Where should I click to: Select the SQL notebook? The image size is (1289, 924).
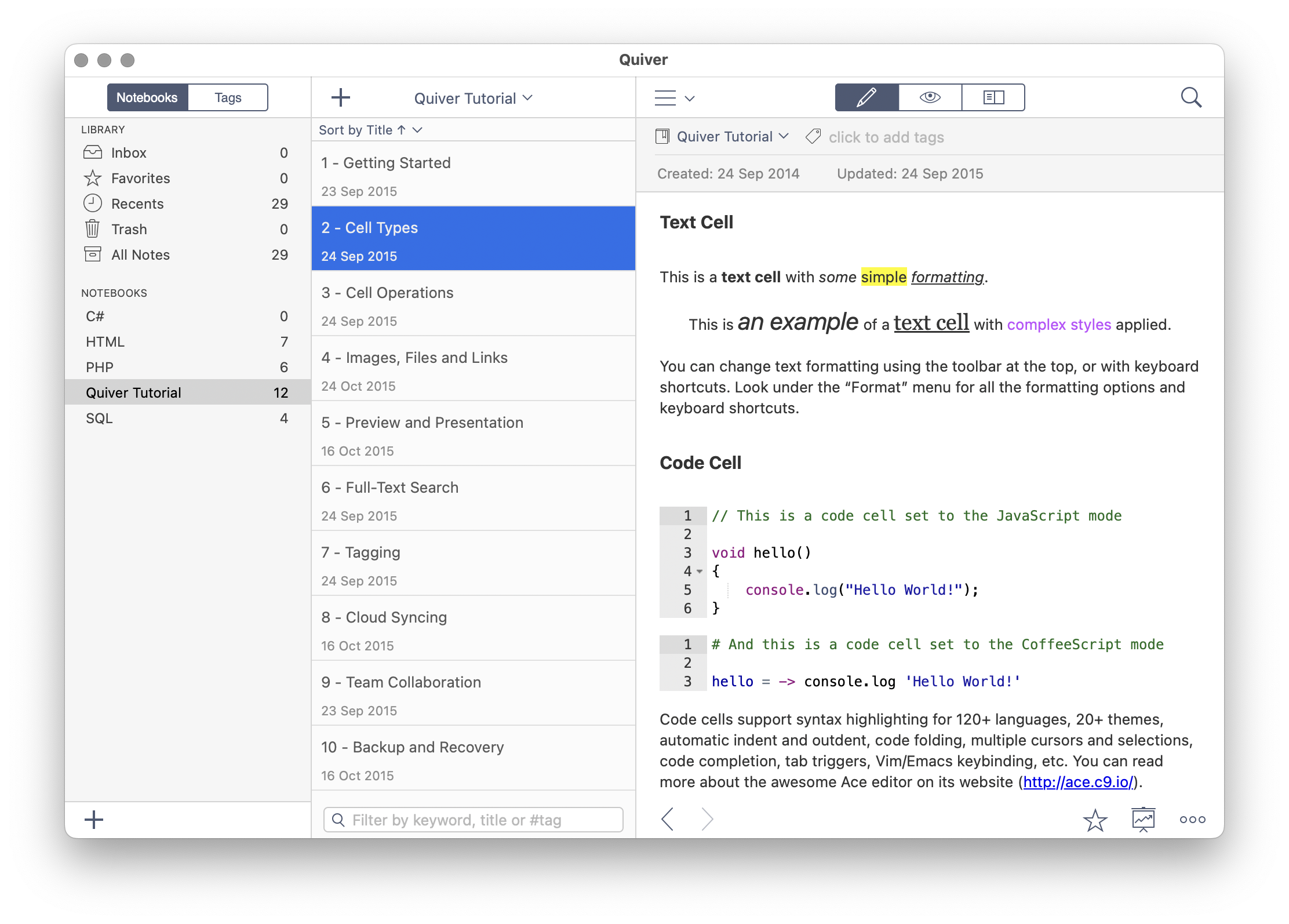188,418
